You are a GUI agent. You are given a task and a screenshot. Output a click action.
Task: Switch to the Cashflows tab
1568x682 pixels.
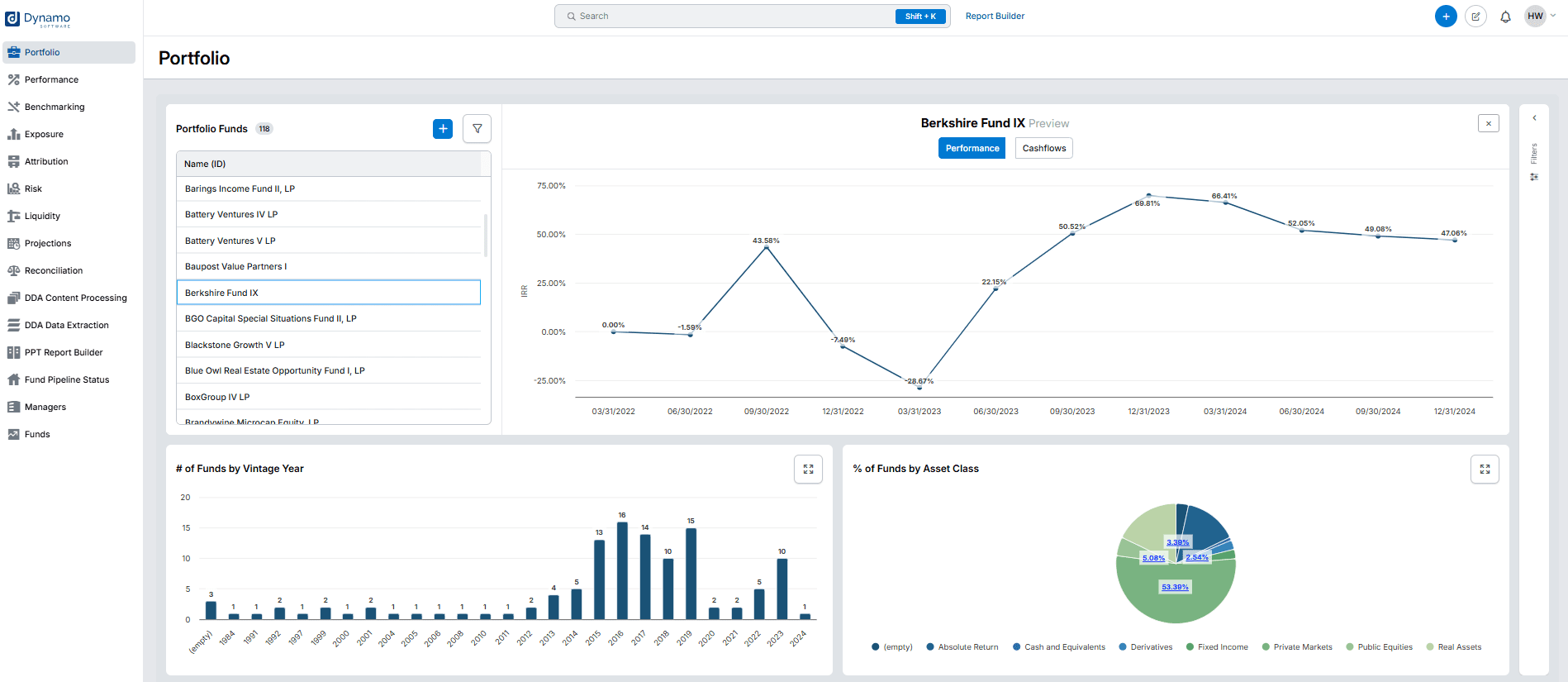(1043, 149)
